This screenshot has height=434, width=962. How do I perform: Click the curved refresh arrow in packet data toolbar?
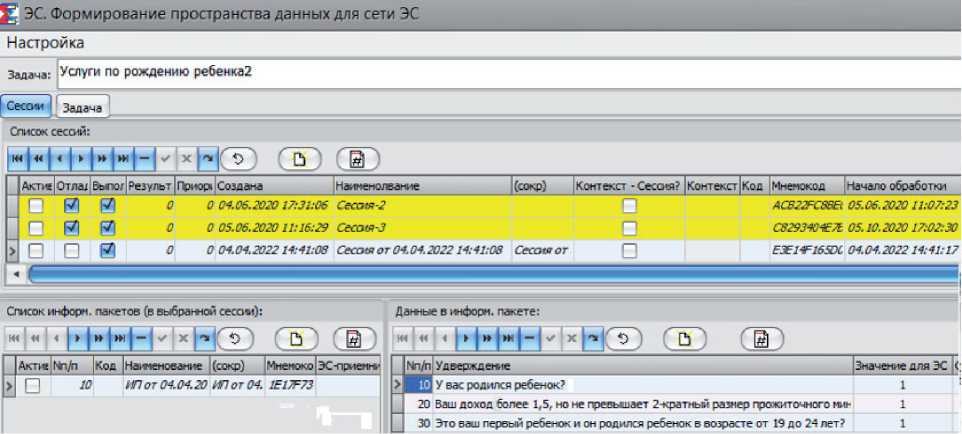[593, 338]
